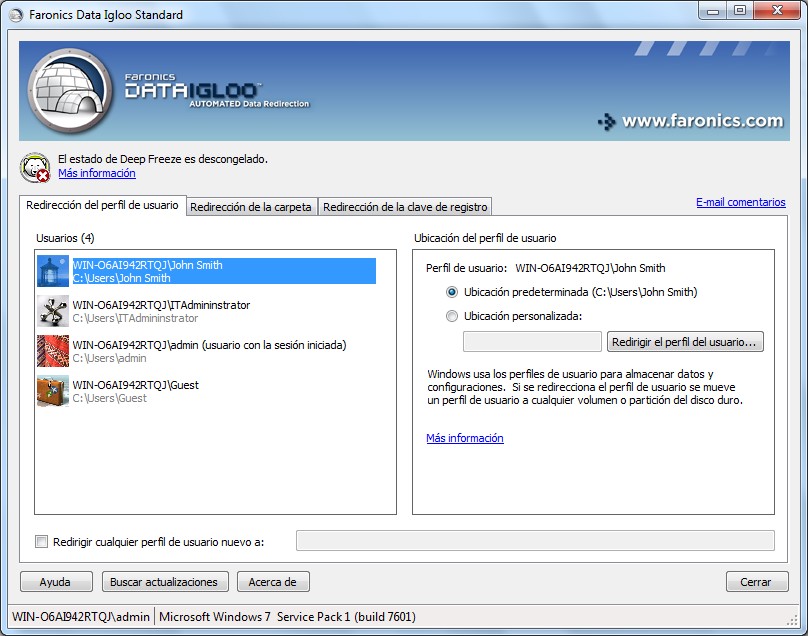This screenshot has height=636, width=808.
Task: Open Redirección de la clave de registro tab
Action: 405,207
